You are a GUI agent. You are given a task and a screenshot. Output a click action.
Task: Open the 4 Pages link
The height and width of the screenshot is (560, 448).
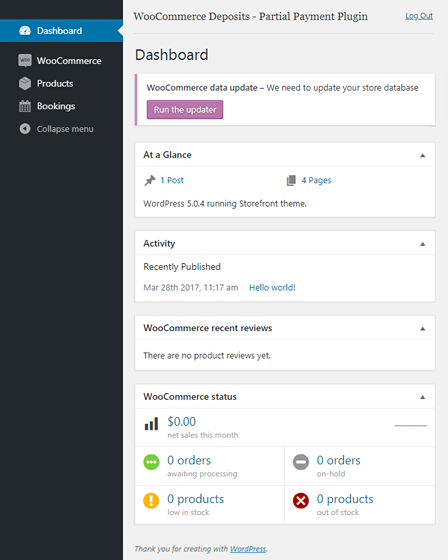point(316,180)
